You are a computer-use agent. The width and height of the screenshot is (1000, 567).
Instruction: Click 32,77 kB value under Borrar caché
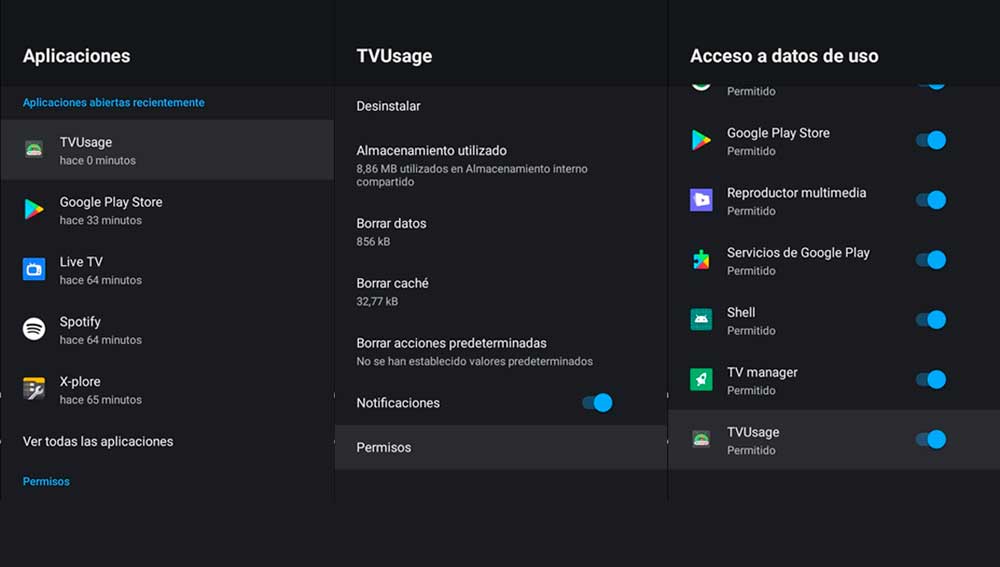click(377, 302)
